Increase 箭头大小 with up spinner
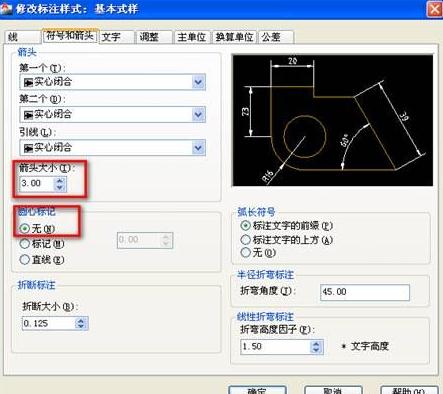The image size is (443, 394). point(60,181)
